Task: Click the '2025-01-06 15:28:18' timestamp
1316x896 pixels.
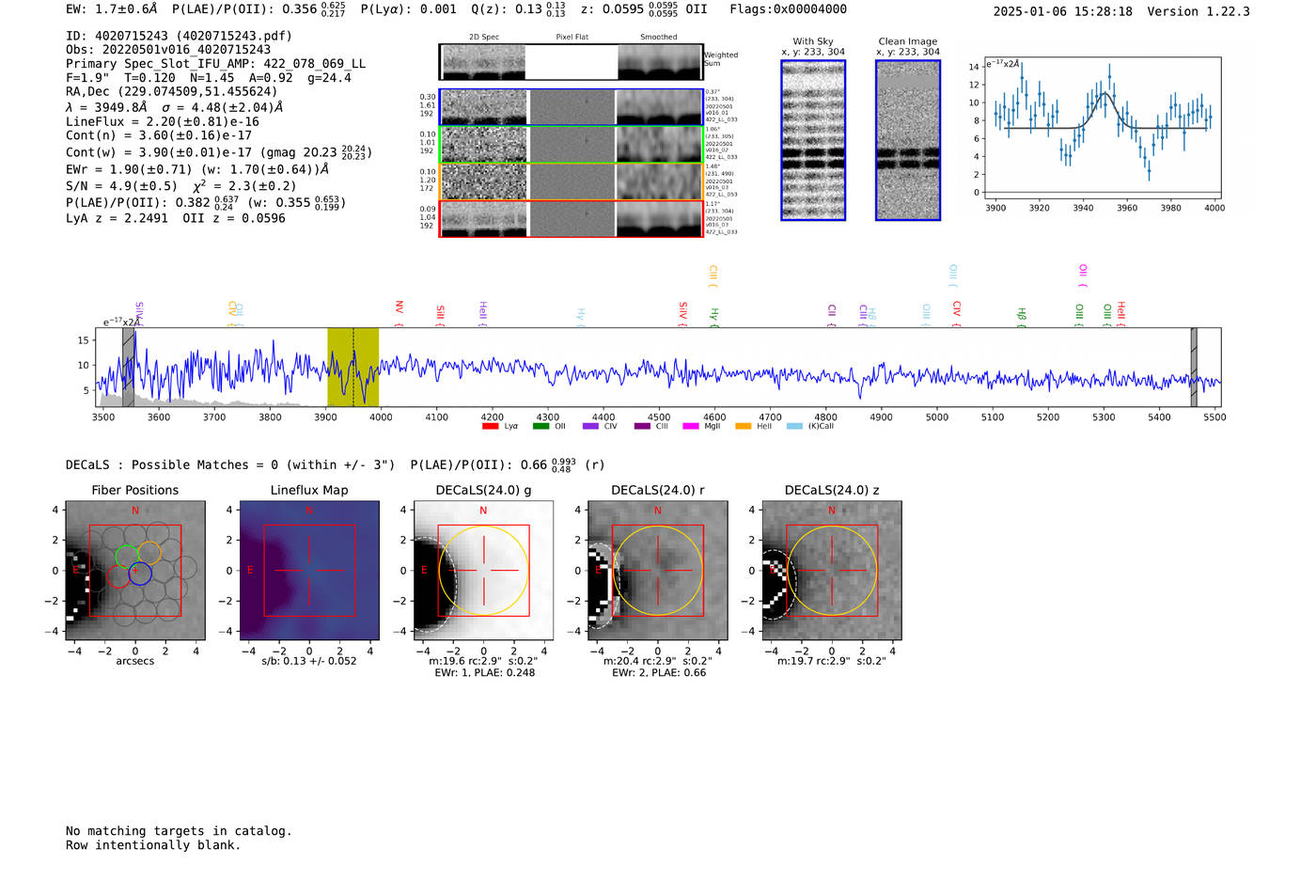Action: (1062, 11)
